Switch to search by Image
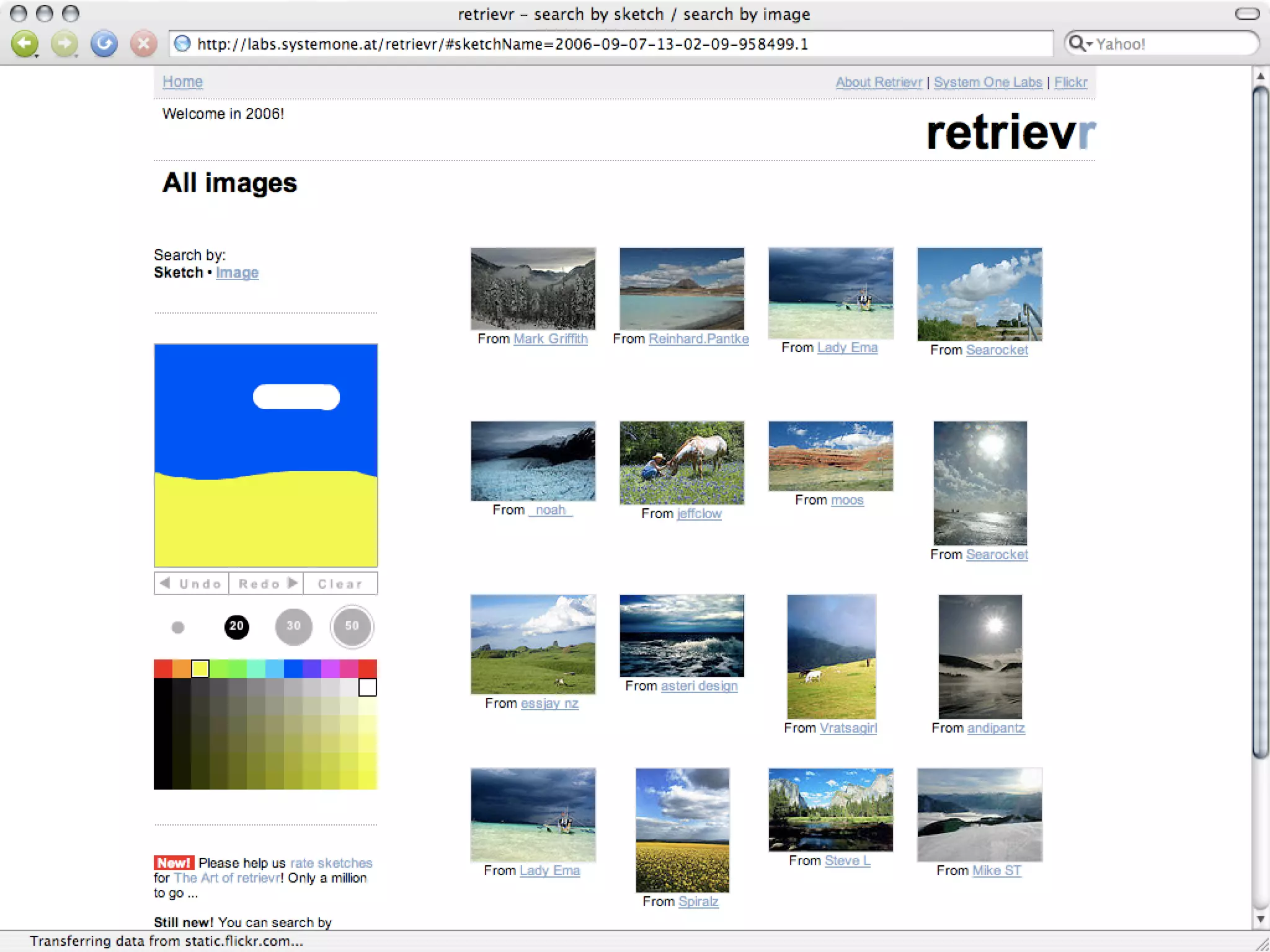Image resolution: width=1270 pixels, height=952 pixels. click(x=237, y=273)
